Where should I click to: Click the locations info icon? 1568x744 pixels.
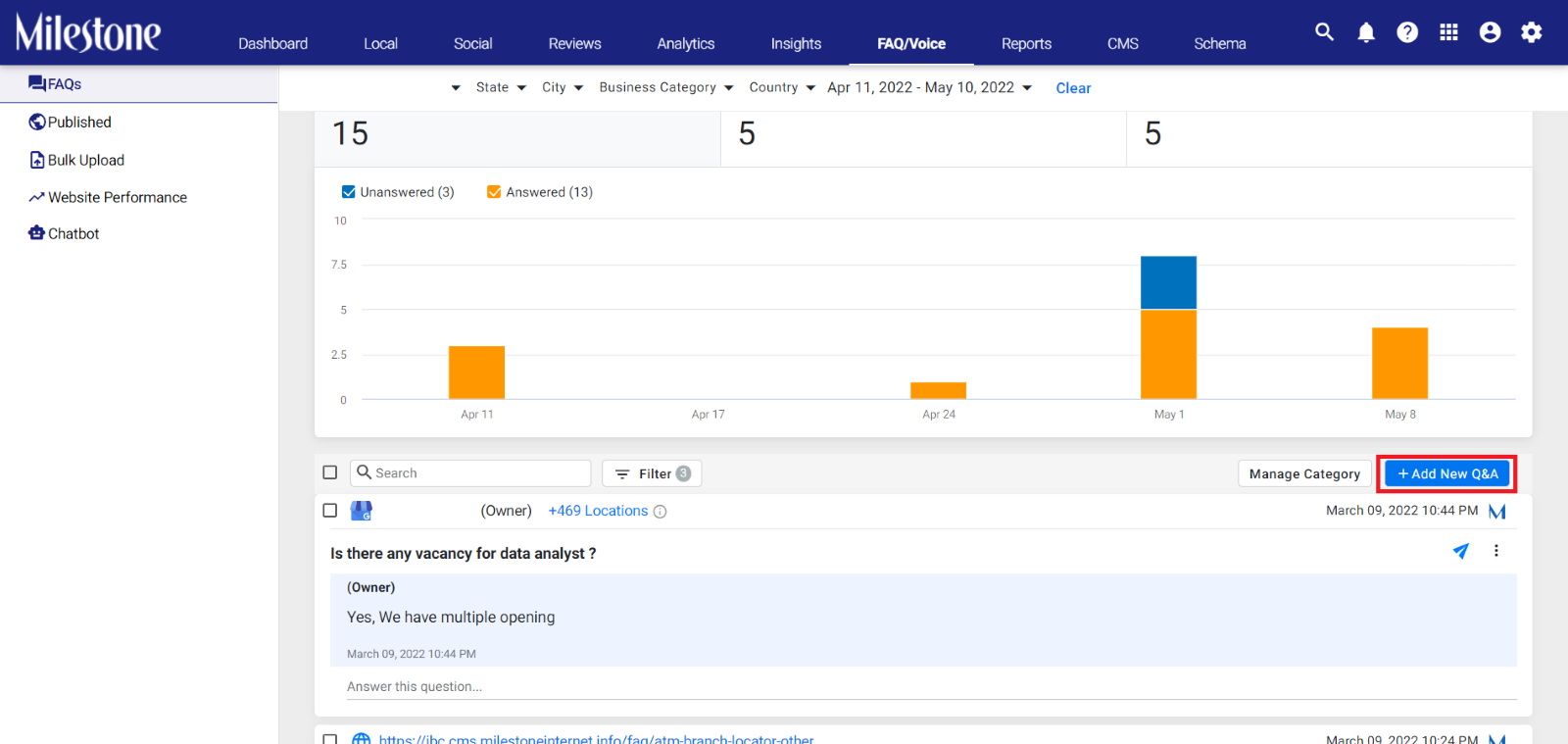click(x=660, y=512)
